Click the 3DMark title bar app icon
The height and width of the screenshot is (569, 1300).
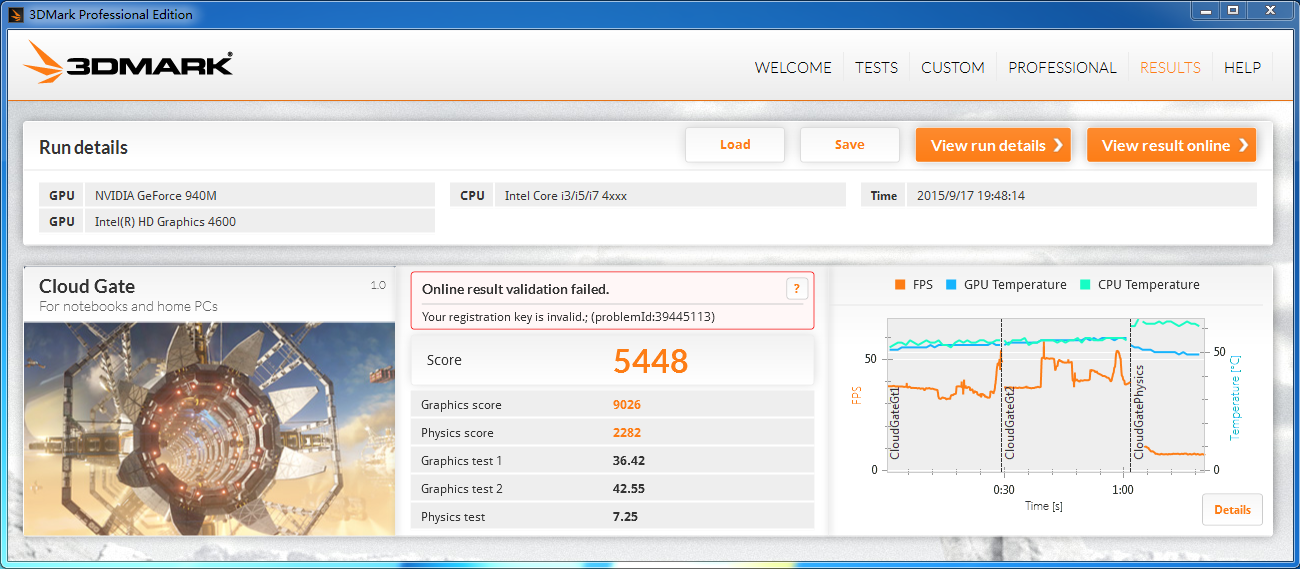[x=16, y=15]
